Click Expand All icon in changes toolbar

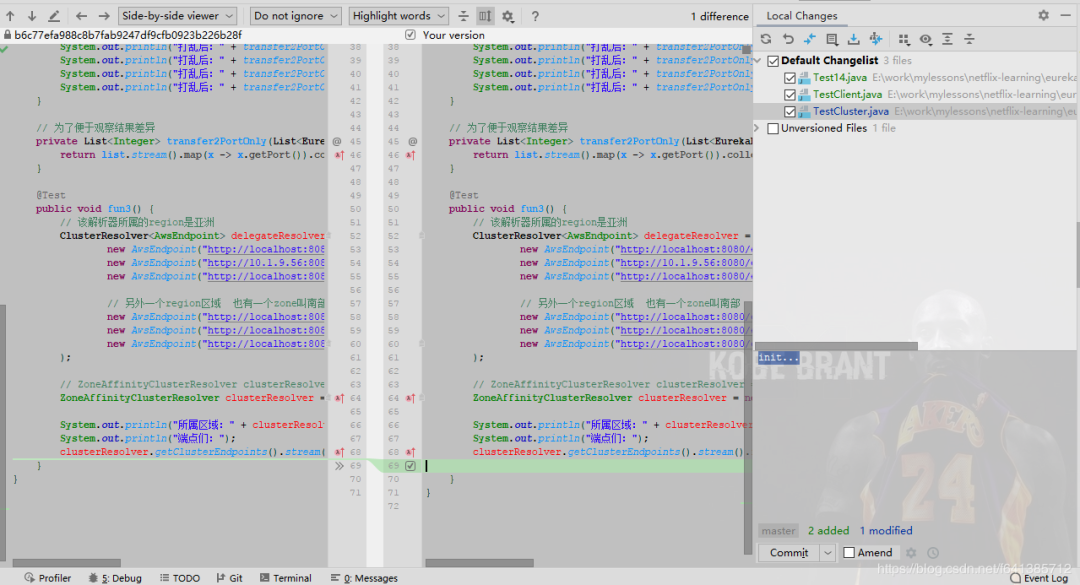[947, 39]
